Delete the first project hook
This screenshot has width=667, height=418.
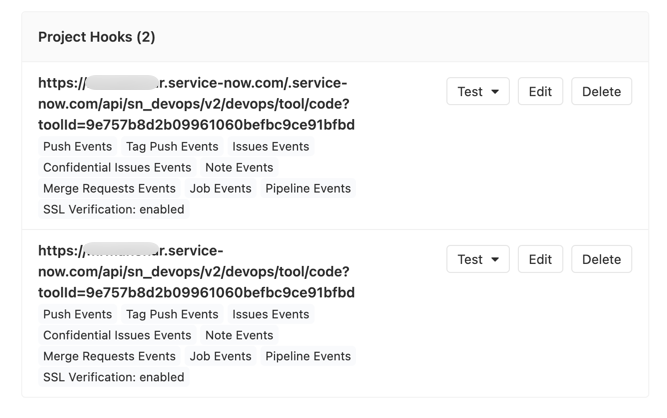click(x=601, y=91)
